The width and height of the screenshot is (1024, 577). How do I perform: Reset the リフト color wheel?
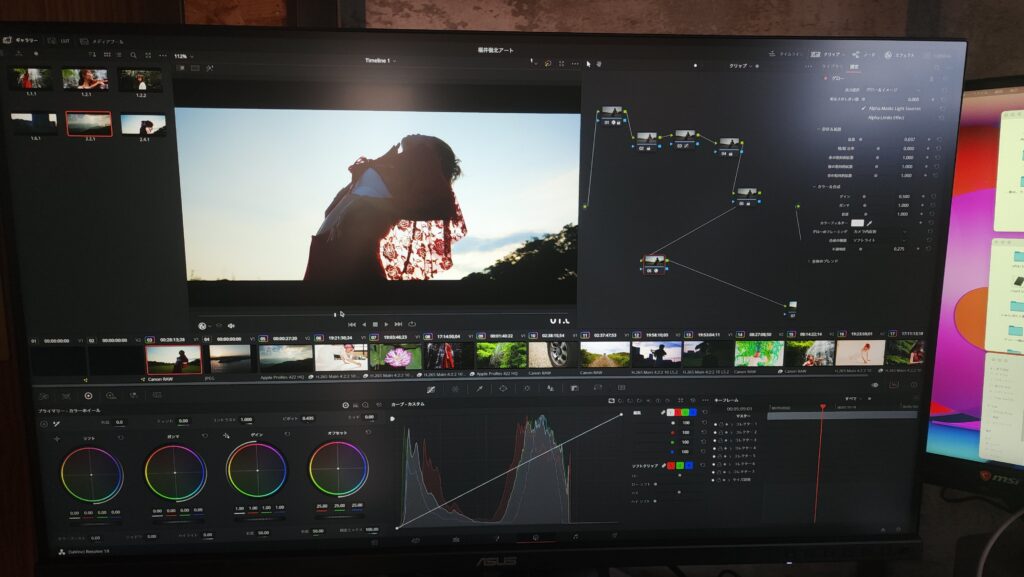pyautogui.click(x=120, y=438)
